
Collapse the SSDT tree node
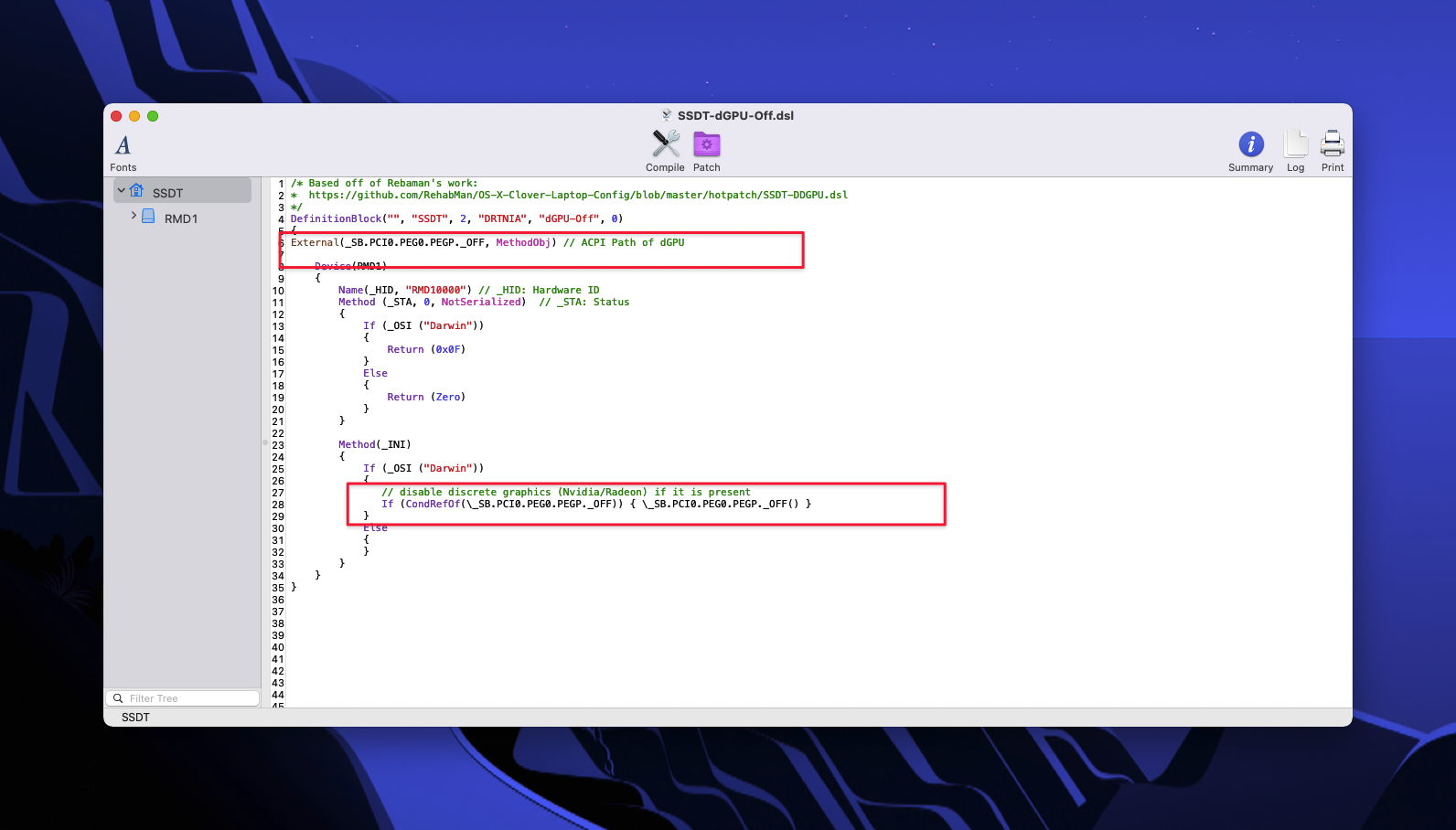pyautogui.click(x=122, y=191)
